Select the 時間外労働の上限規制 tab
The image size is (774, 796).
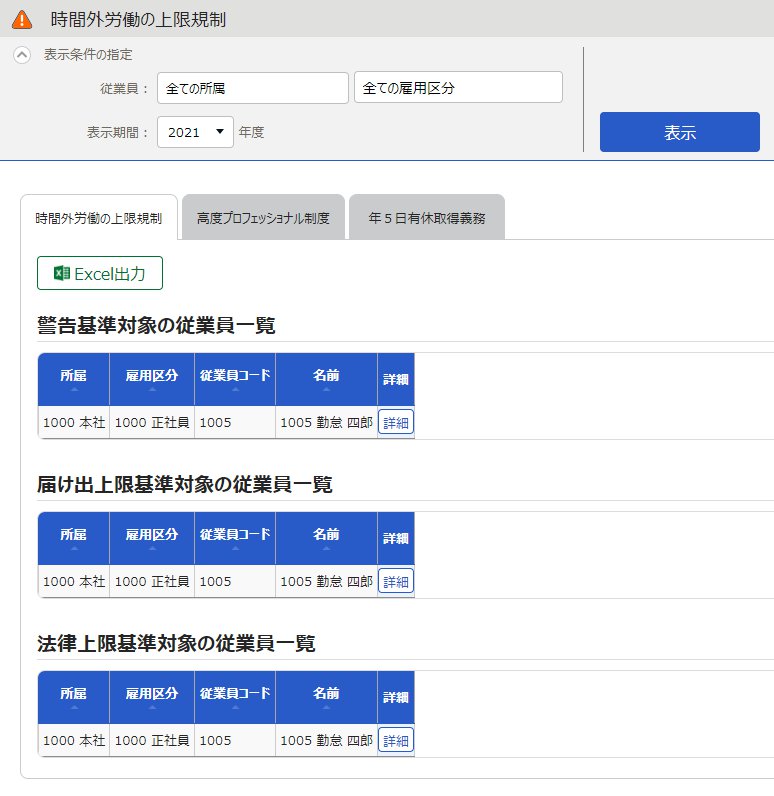point(98,218)
